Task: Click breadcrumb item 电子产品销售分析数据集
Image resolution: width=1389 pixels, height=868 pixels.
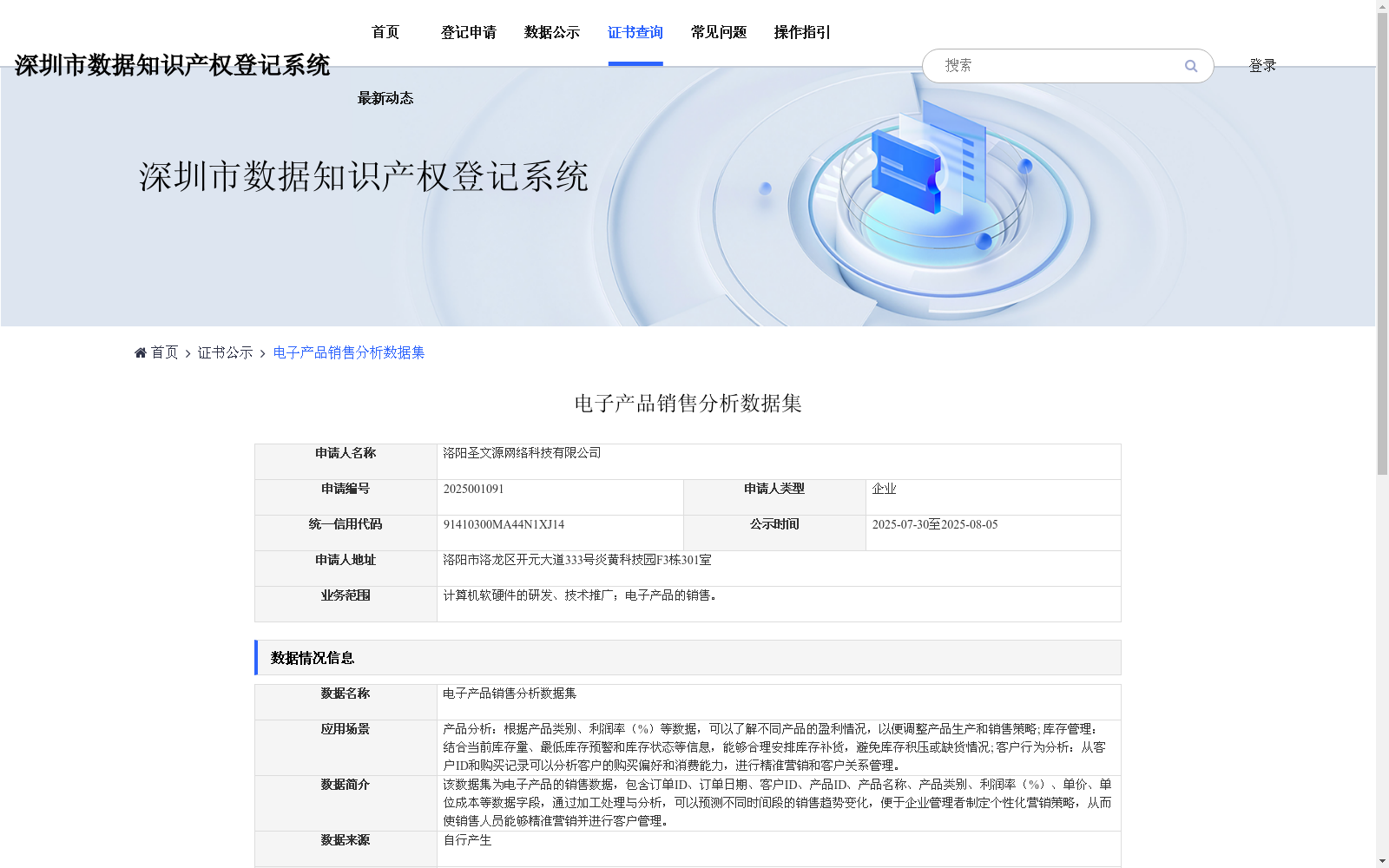Action: 349,352
